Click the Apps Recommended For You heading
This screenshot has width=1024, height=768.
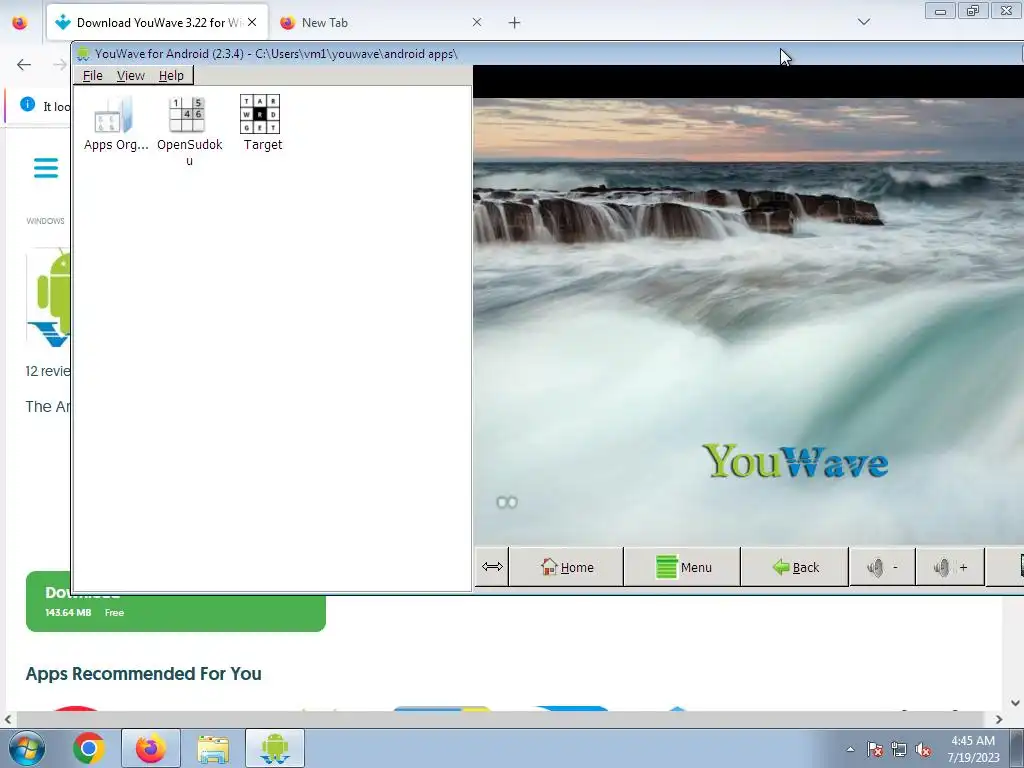pyautogui.click(x=144, y=673)
